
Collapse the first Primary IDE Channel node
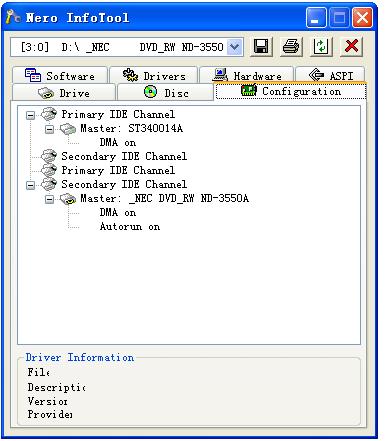tap(30, 115)
